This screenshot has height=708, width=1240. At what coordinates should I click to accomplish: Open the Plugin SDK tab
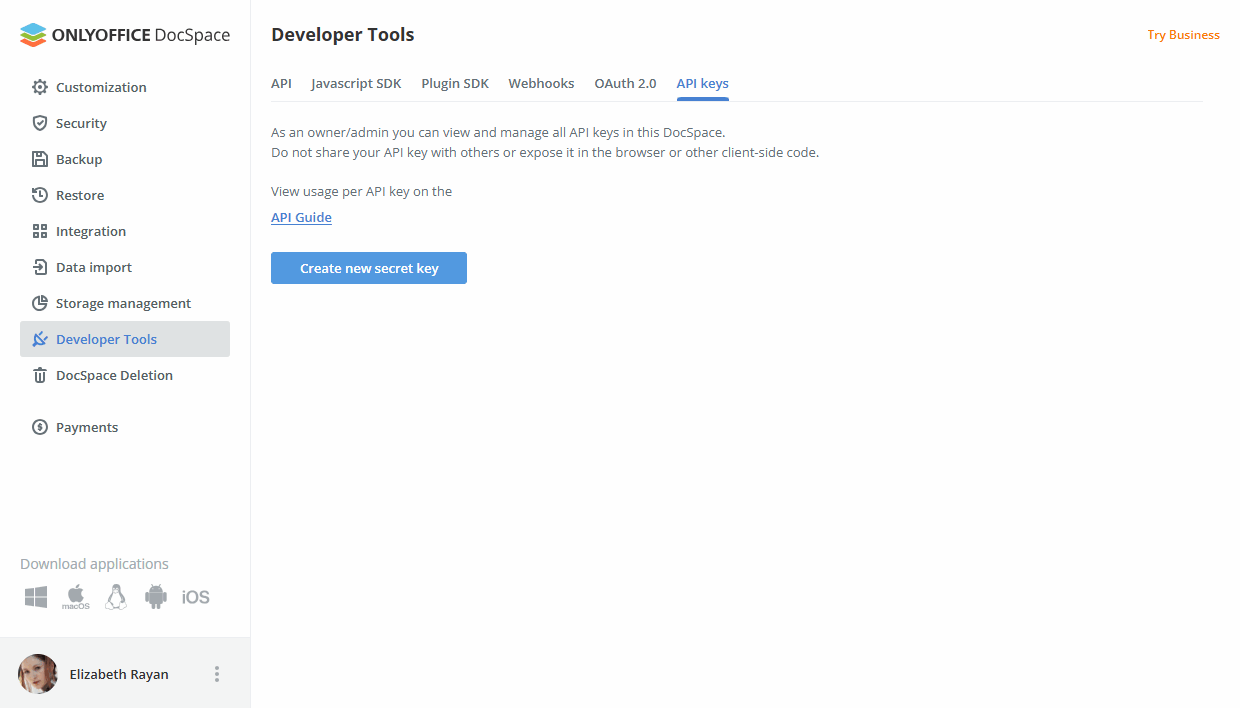455,83
